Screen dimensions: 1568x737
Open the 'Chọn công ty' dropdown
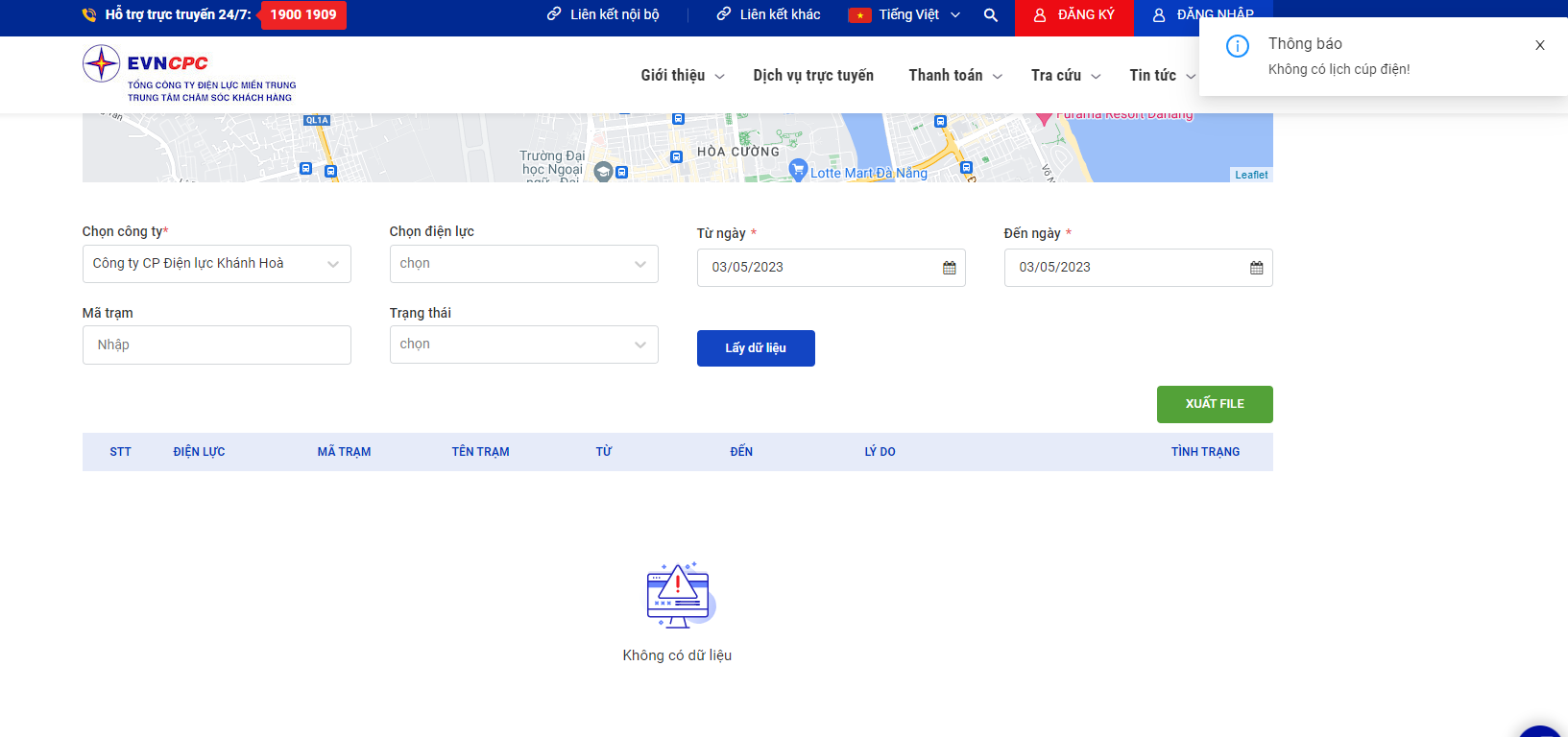(x=216, y=264)
